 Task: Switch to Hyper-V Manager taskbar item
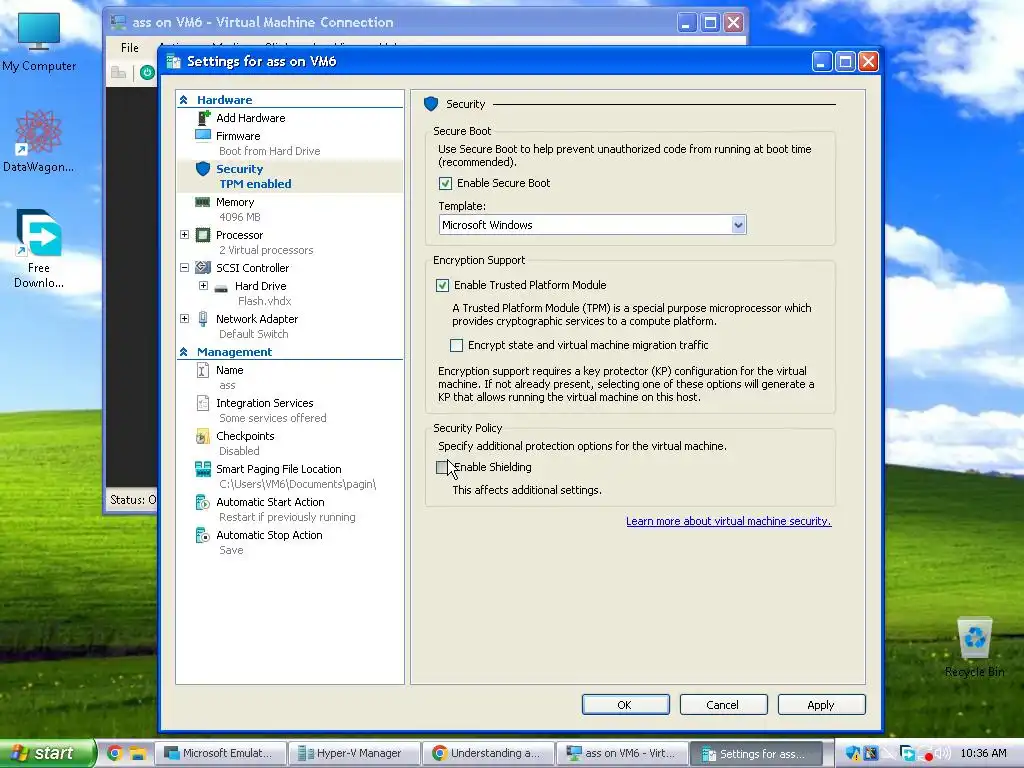coord(354,753)
